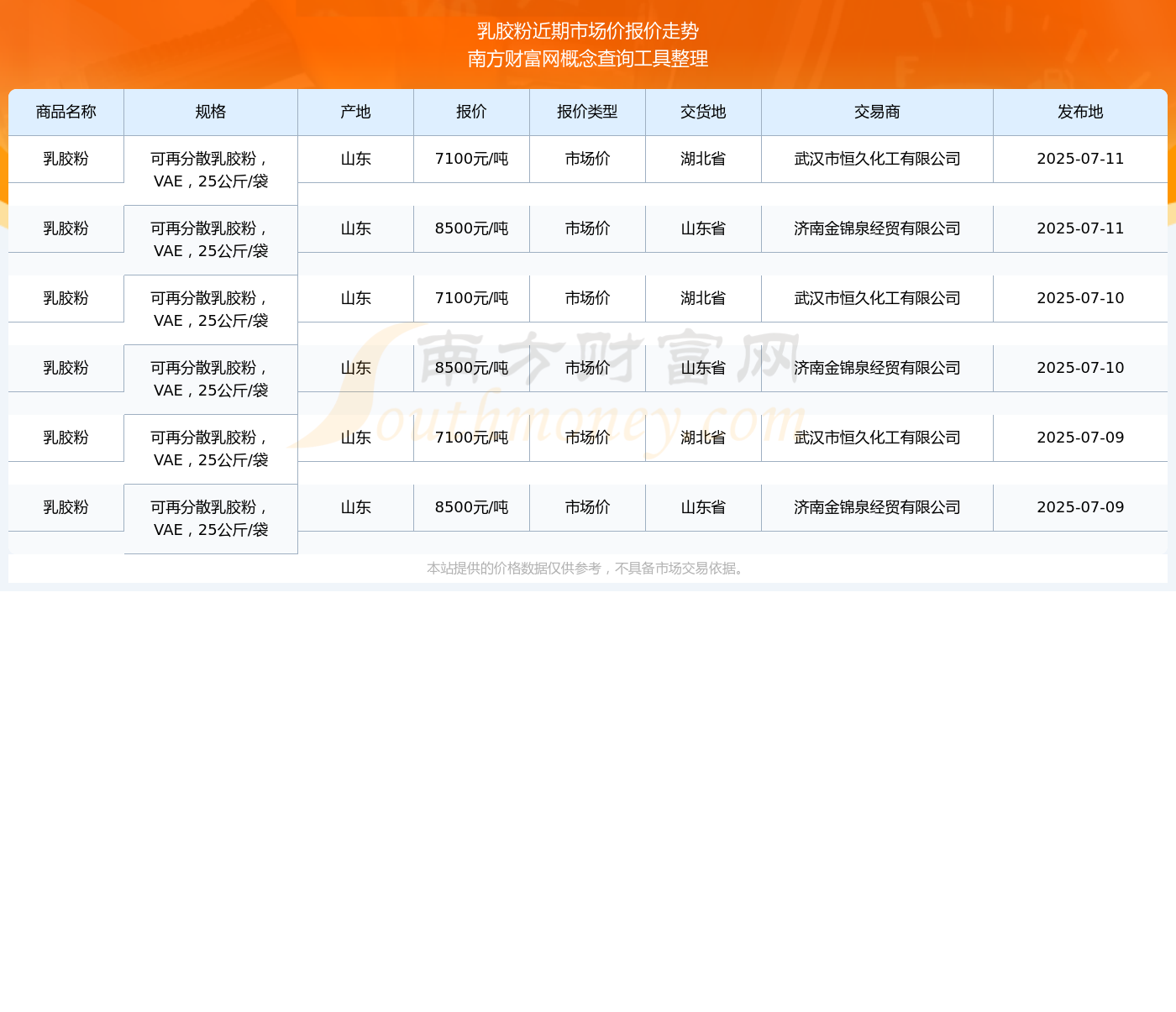
Task: Click 山东 origin in the first 2025-07-11 row
Action: [356, 159]
